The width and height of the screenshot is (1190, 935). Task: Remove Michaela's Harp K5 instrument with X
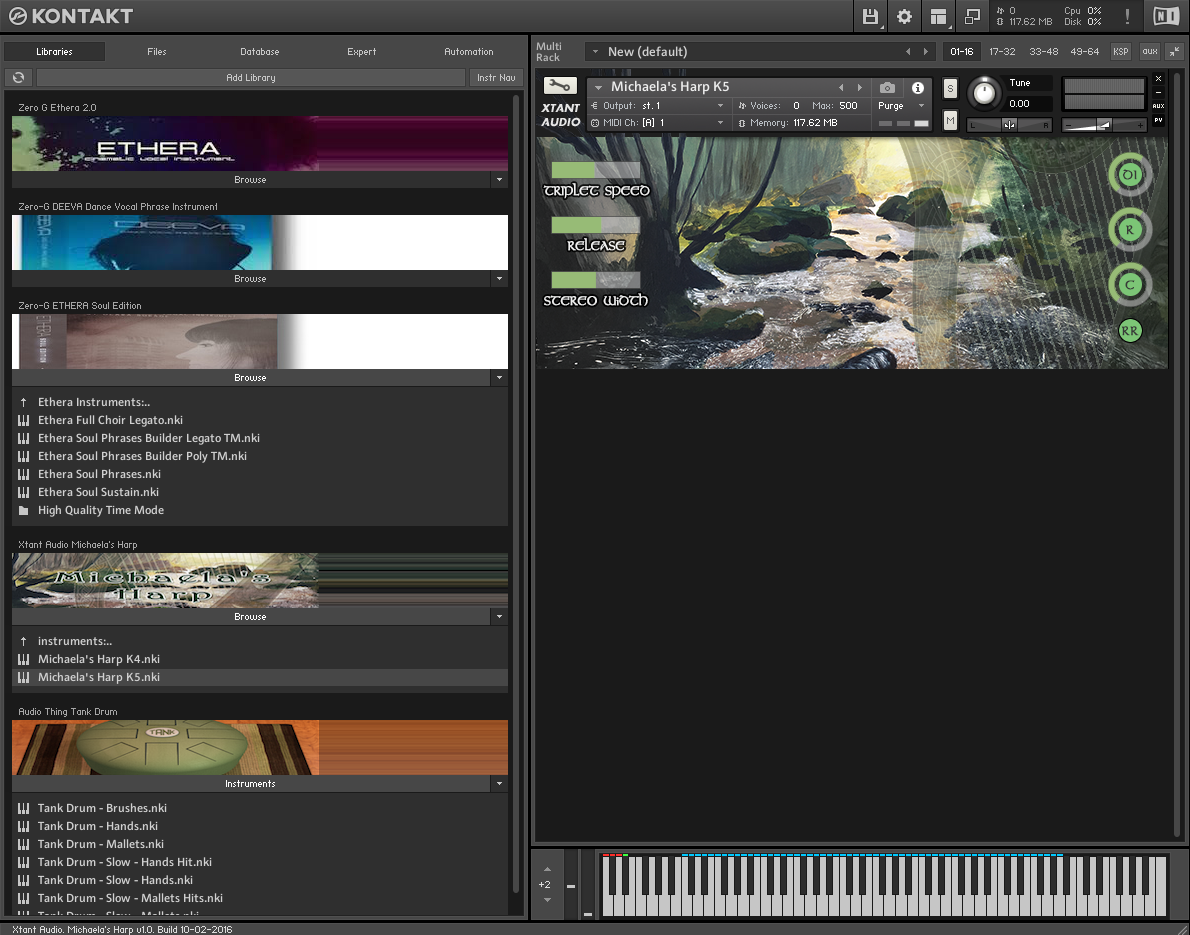(x=1158, y=78)
